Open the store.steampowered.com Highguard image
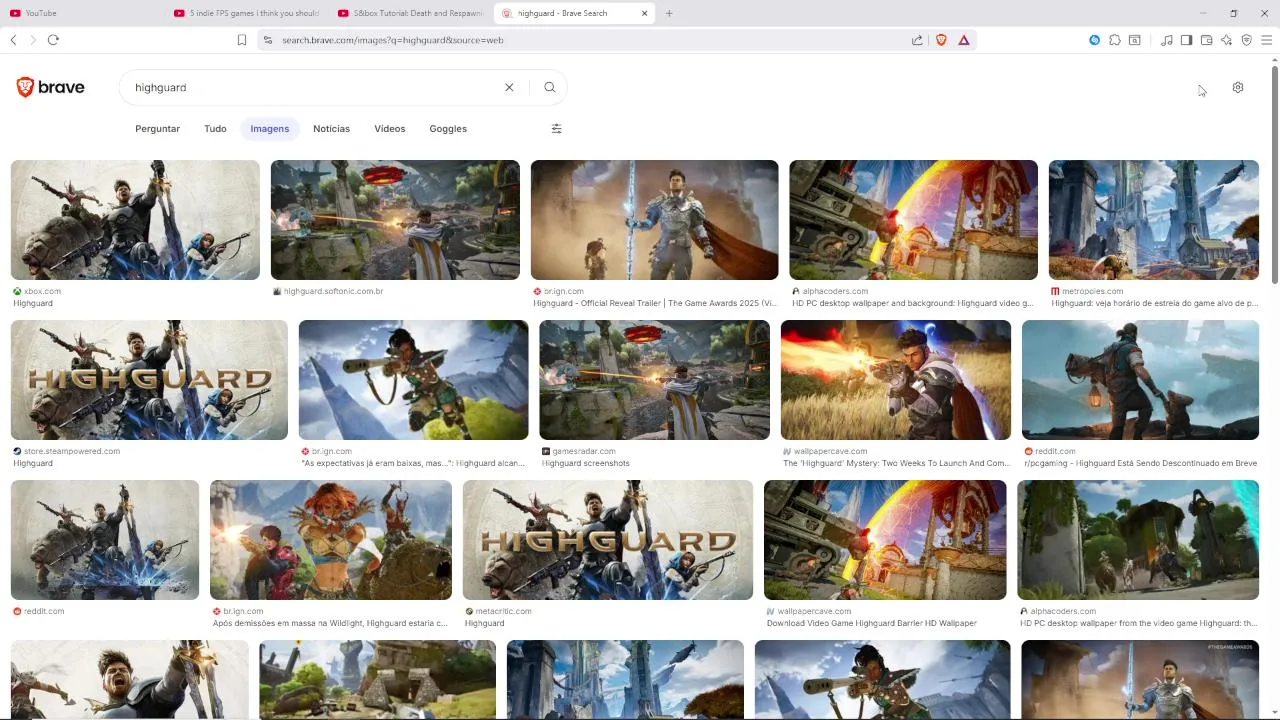 tap(149, 380)
